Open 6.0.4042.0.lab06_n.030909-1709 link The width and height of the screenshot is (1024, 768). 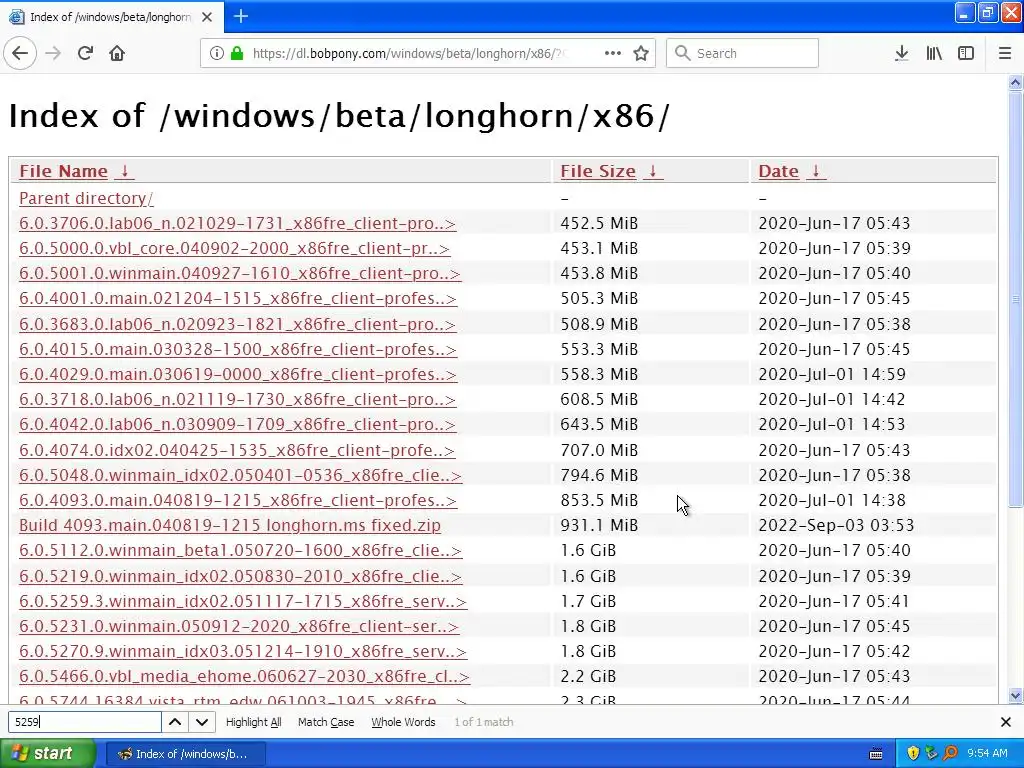pyautogui.click(x=237, y=424)
